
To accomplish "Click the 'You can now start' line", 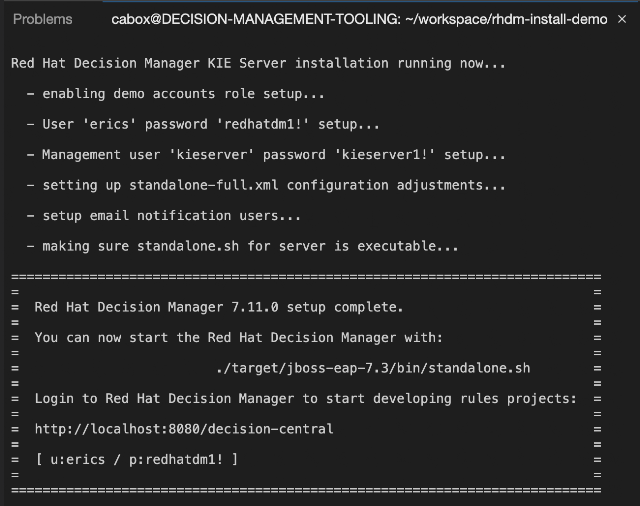I will (x=239, y=337).
